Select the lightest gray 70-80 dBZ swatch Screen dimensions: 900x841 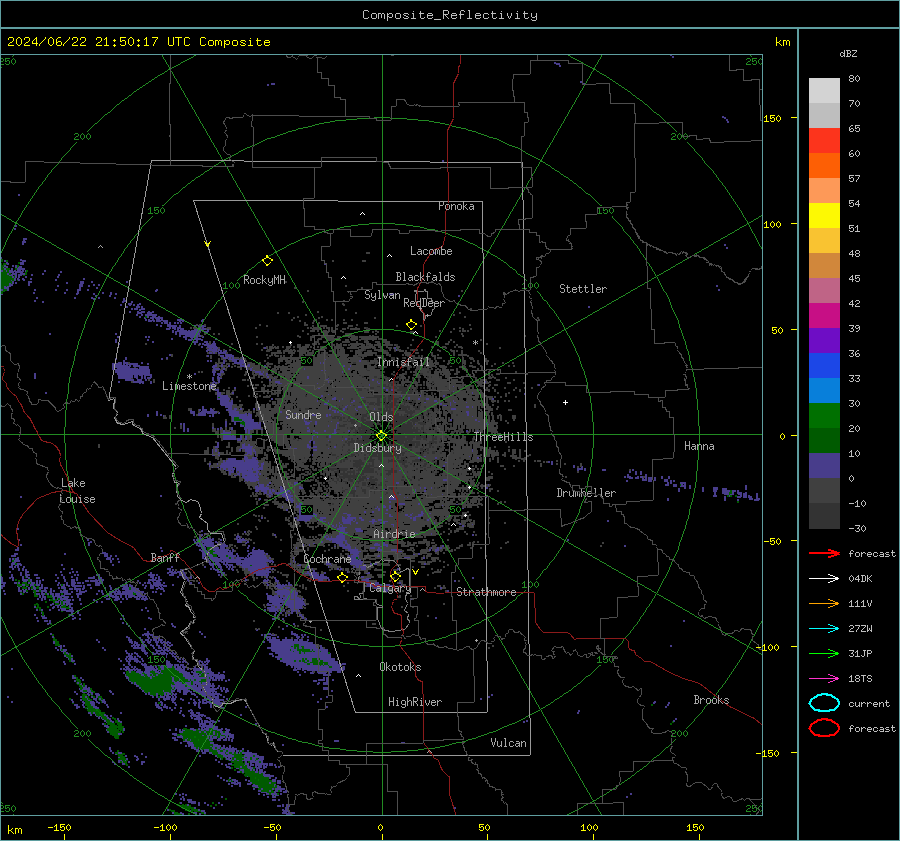[824, 91]
